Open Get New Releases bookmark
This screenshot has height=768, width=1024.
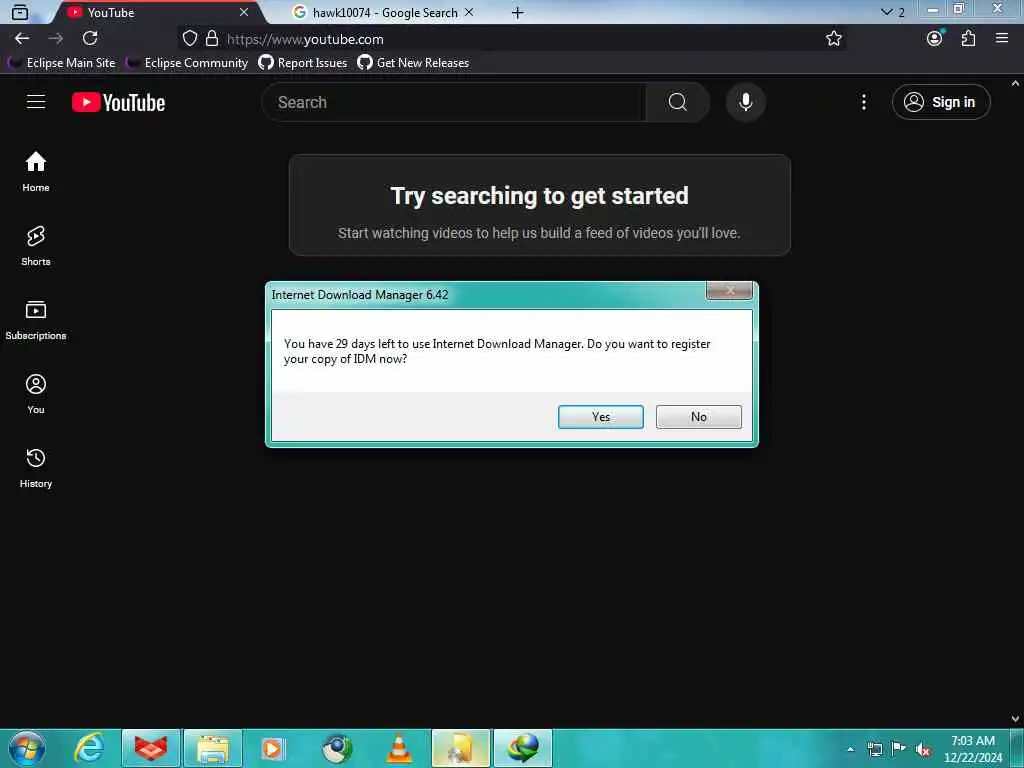point(413,63)
